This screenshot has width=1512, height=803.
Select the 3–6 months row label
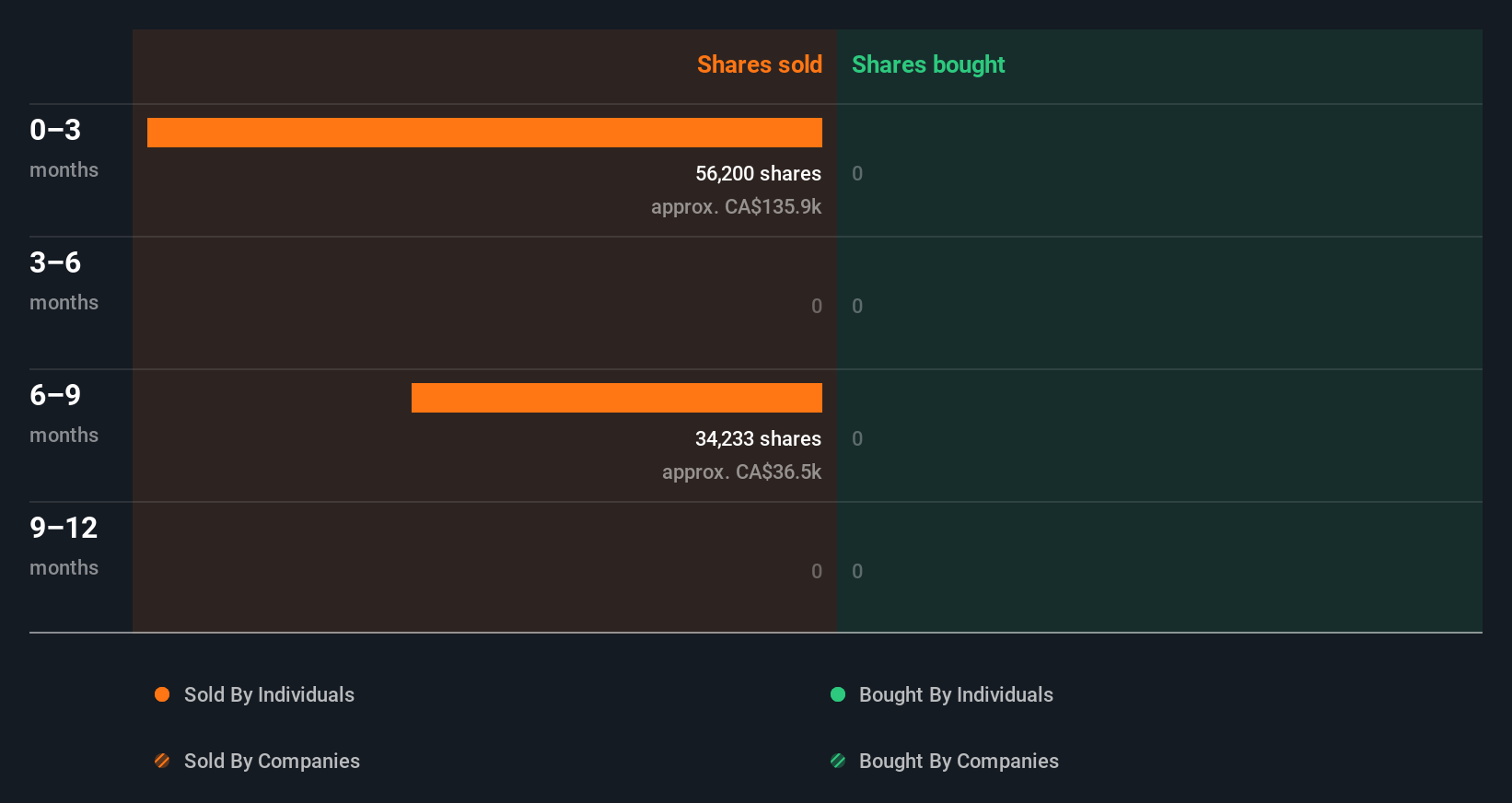(63, 280)
